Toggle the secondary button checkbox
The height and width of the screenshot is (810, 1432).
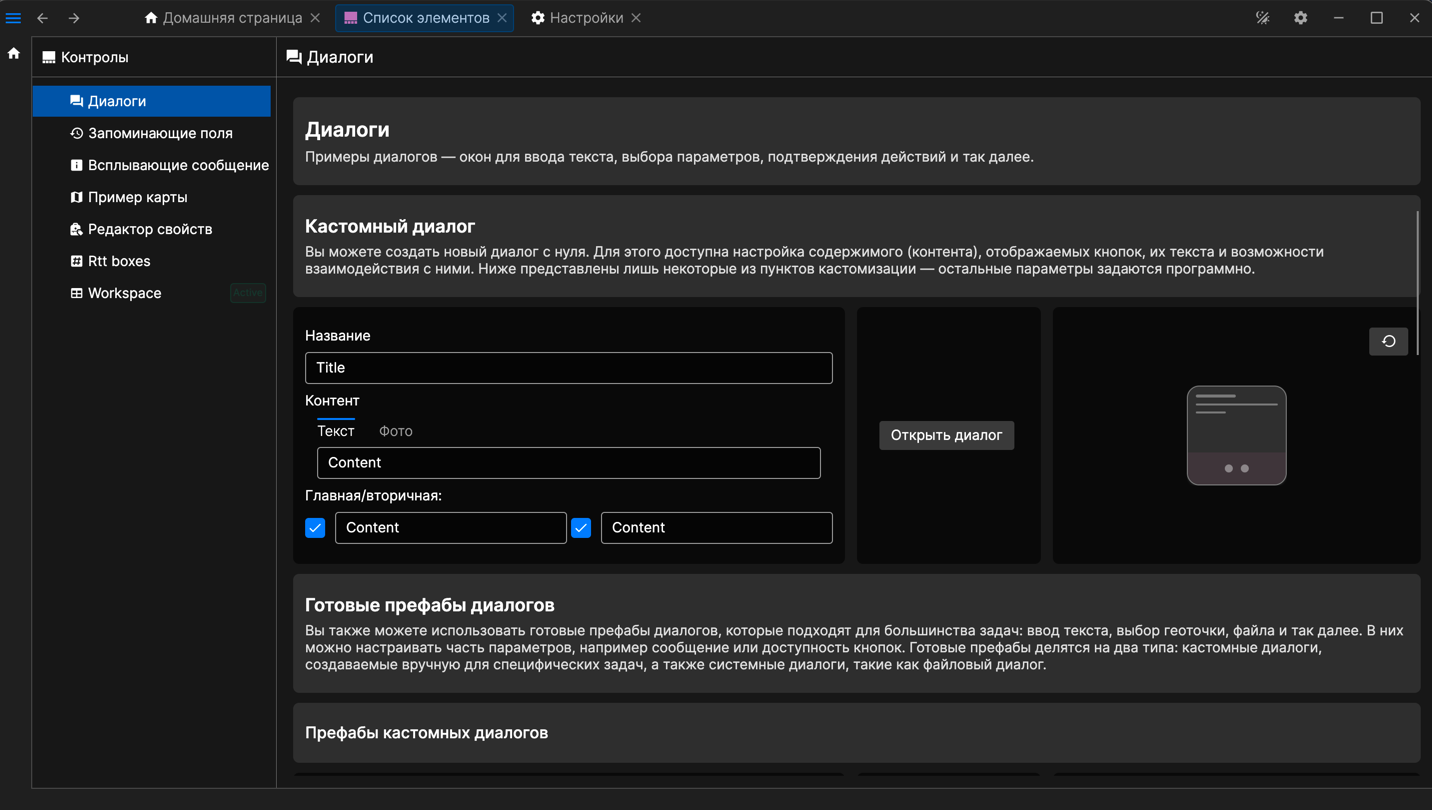581,528
